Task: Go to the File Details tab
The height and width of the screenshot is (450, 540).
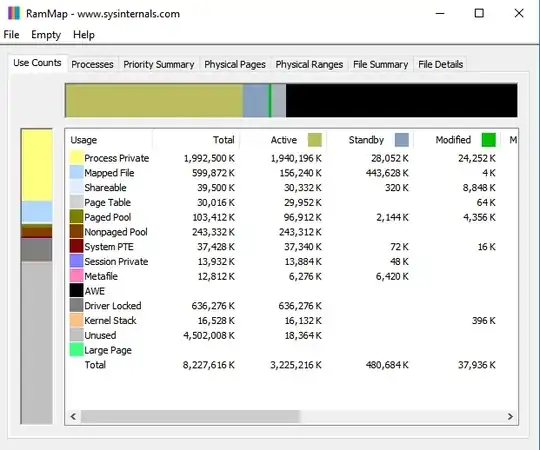Action: point(440,64)
